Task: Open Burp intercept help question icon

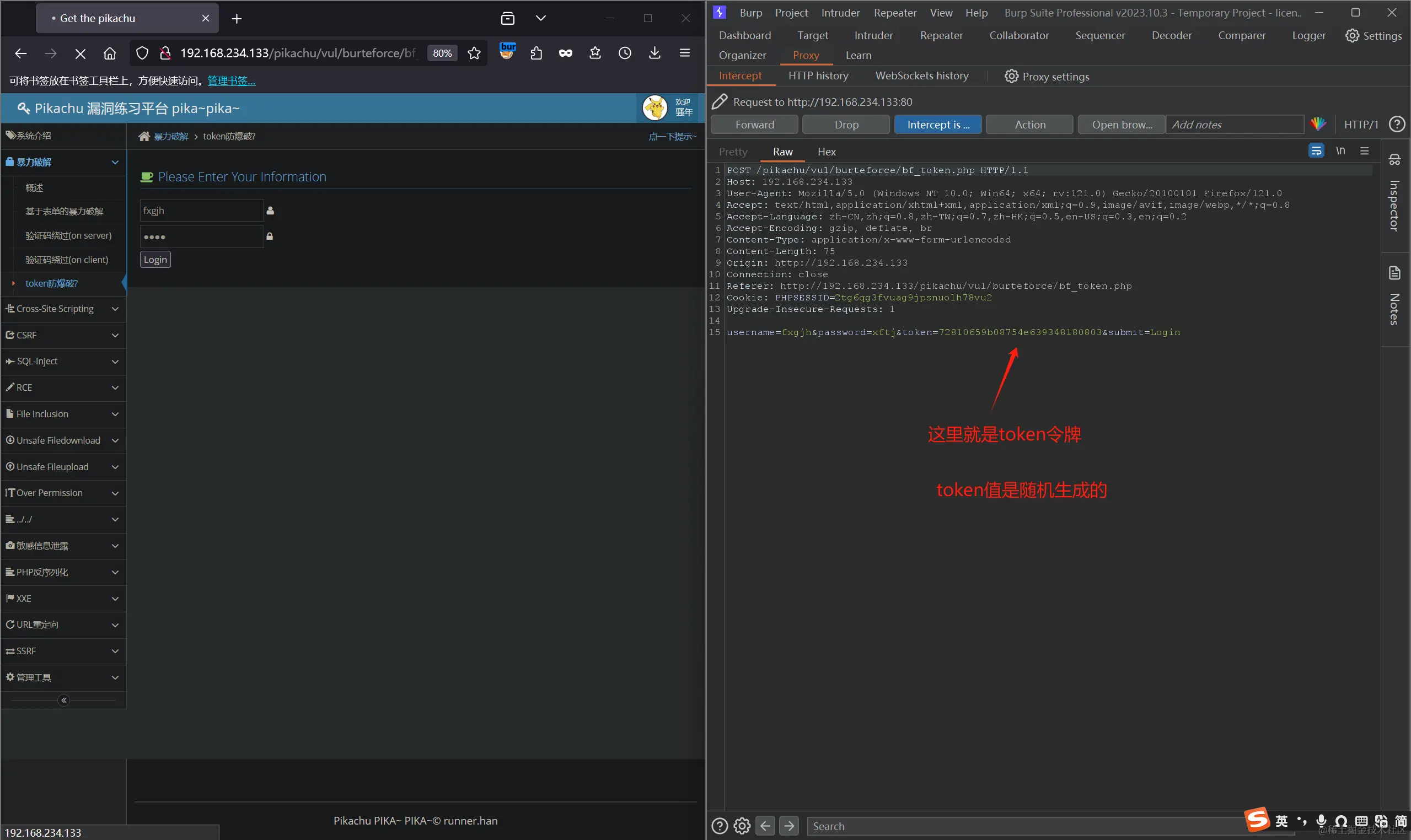Action: tap(1397, 124)
